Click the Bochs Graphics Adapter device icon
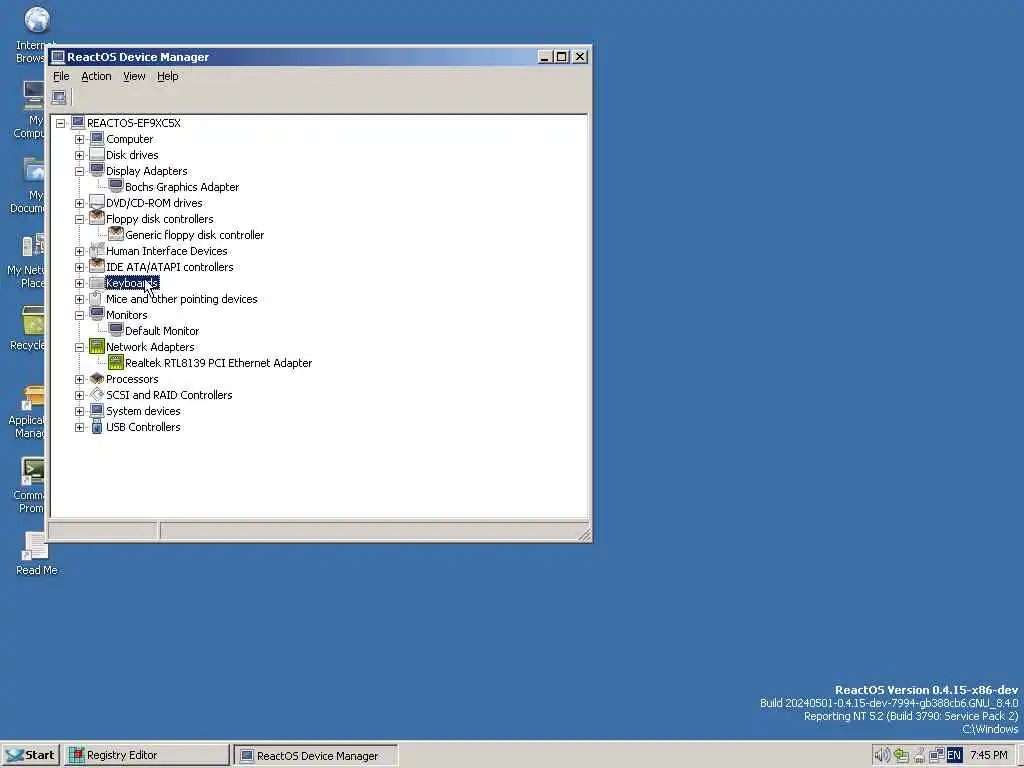The height and width of the screenshot is (768, 1024). tap(116, 187)
